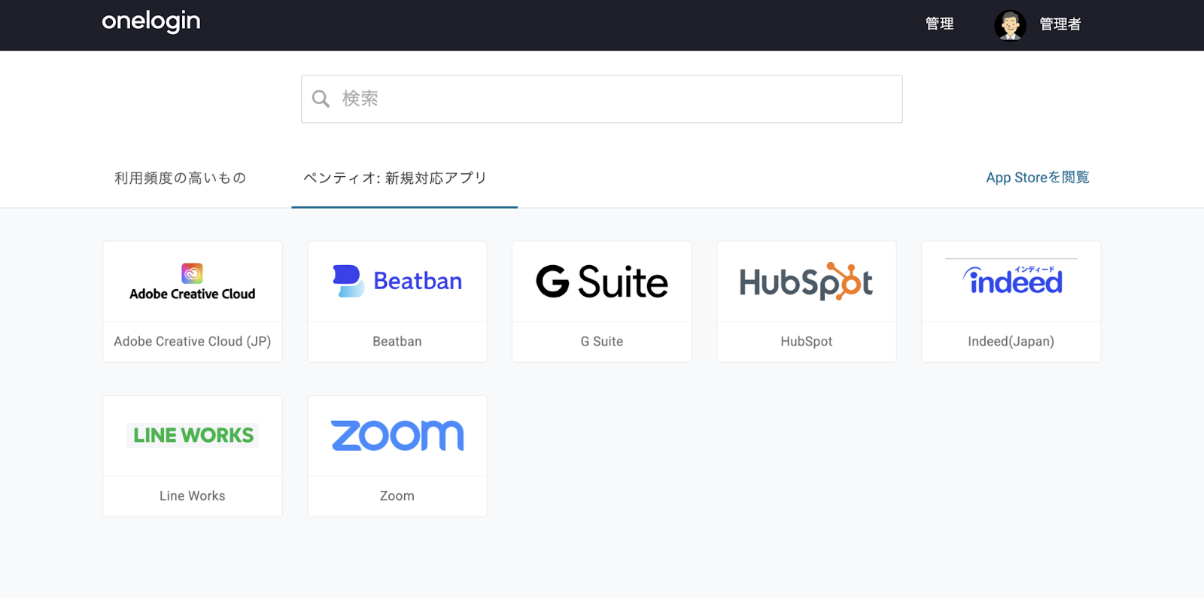1204x598 pixels.
Task: Open the 管理者 user menu
Action: [x=1060, y=24]
